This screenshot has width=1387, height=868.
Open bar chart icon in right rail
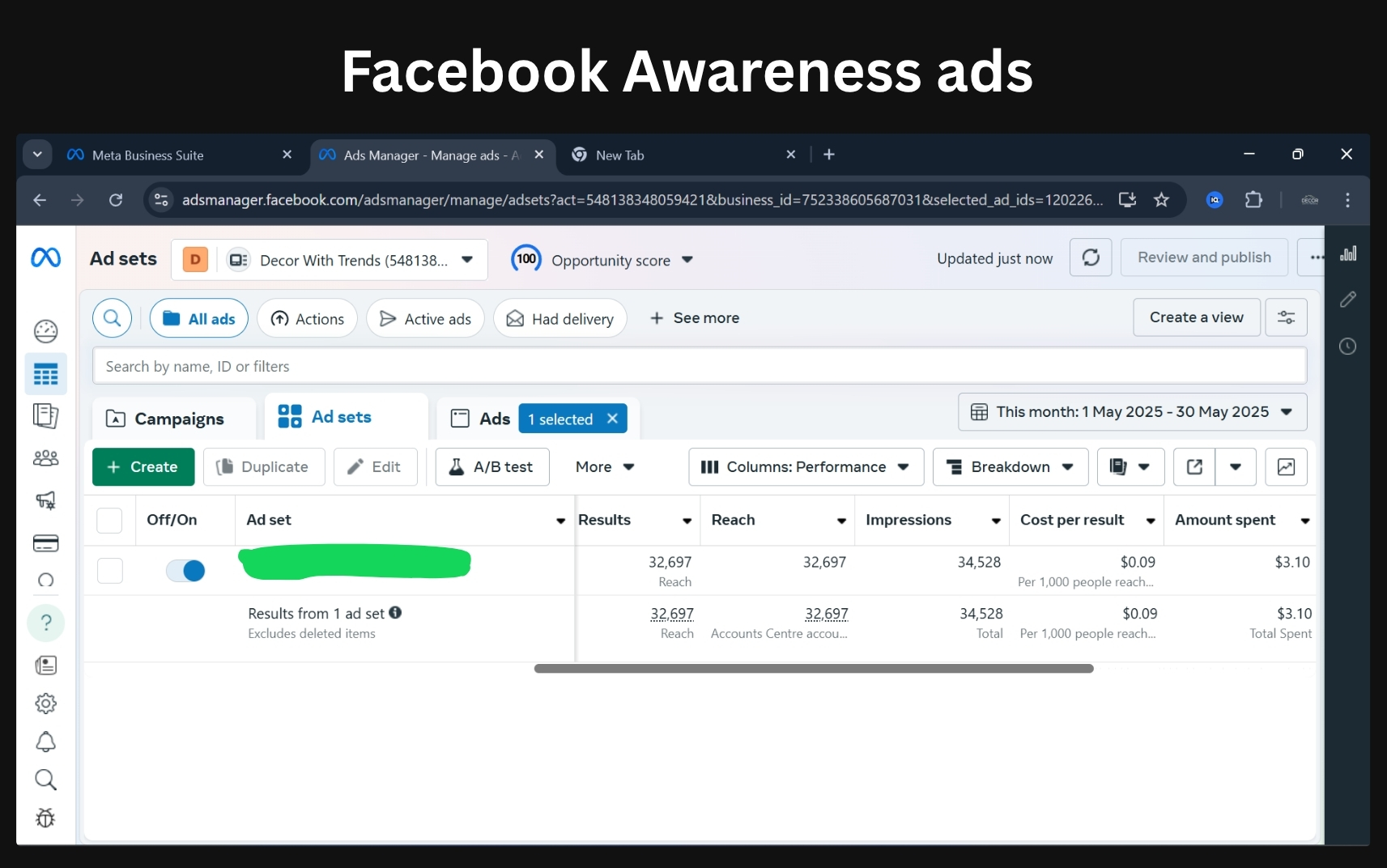1348,253
